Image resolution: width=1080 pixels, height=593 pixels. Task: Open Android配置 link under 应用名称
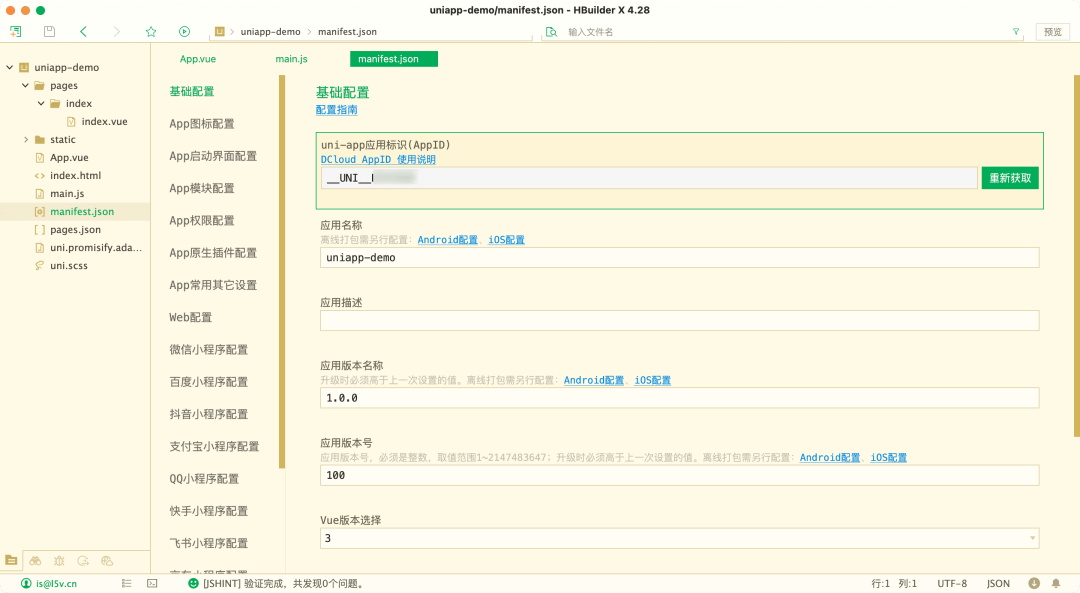[448, 240]
